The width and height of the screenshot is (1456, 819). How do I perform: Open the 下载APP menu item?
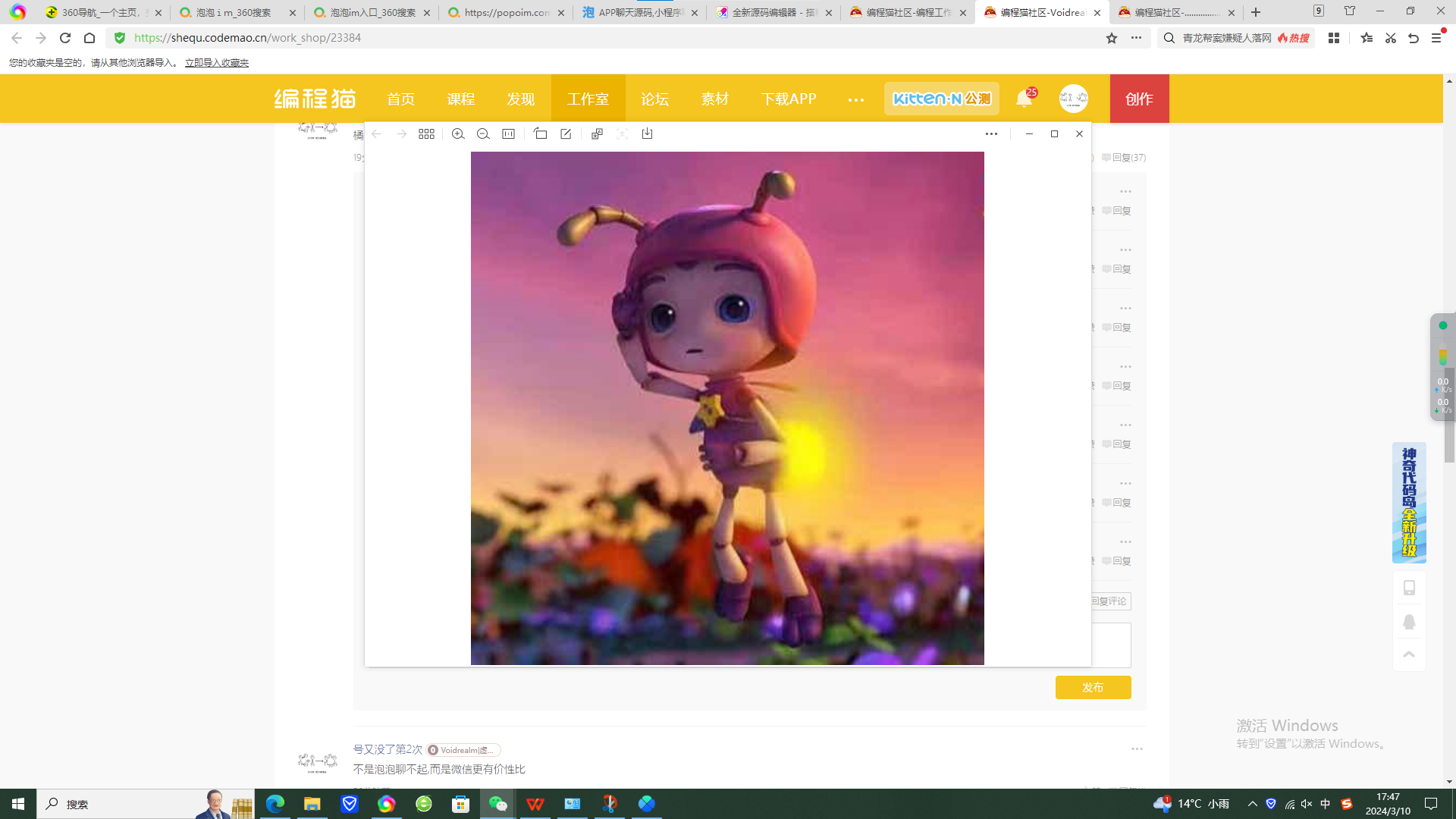[789, 99]
